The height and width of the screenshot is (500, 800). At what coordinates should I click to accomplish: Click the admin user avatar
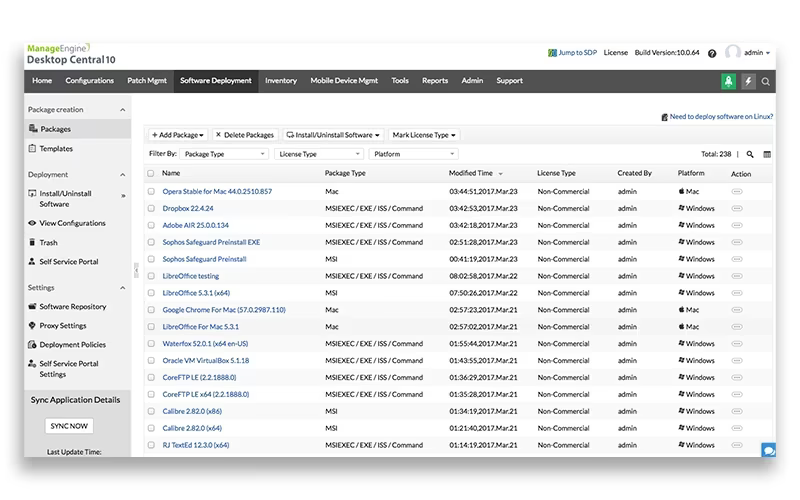pos(733,52)
